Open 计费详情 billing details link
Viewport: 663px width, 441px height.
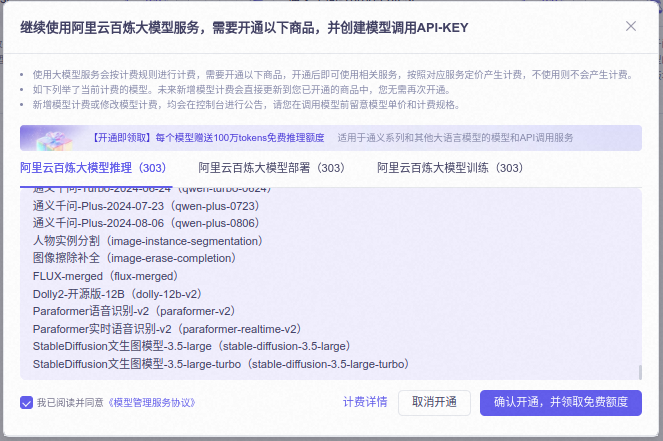(x=365, y=402)
